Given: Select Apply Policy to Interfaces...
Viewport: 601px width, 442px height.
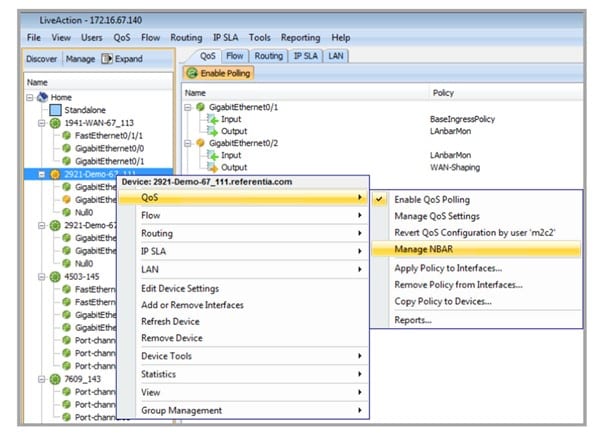Looking at the screenshot, I should [x=476, y=268].
